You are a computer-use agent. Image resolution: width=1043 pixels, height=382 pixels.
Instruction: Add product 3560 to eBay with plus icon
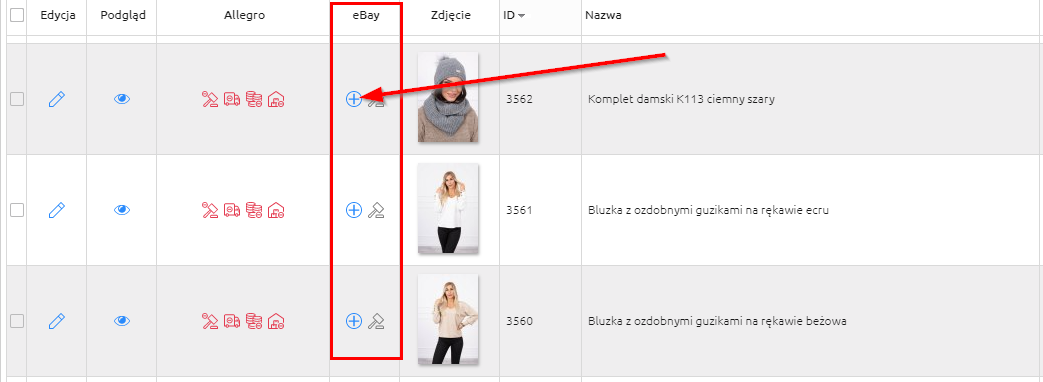point(354,321)
